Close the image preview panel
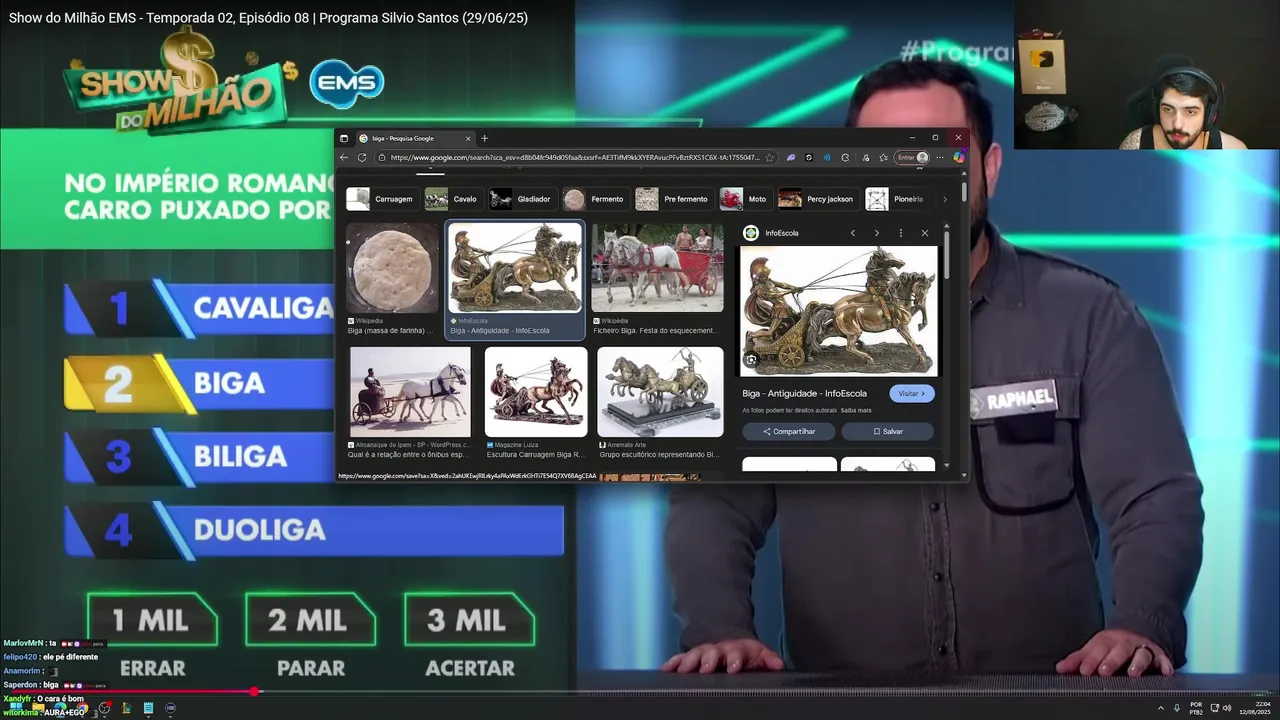 (925, 233)
